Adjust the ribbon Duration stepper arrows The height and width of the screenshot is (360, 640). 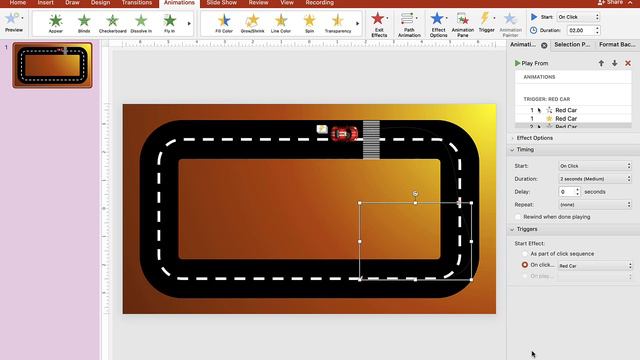598,30
